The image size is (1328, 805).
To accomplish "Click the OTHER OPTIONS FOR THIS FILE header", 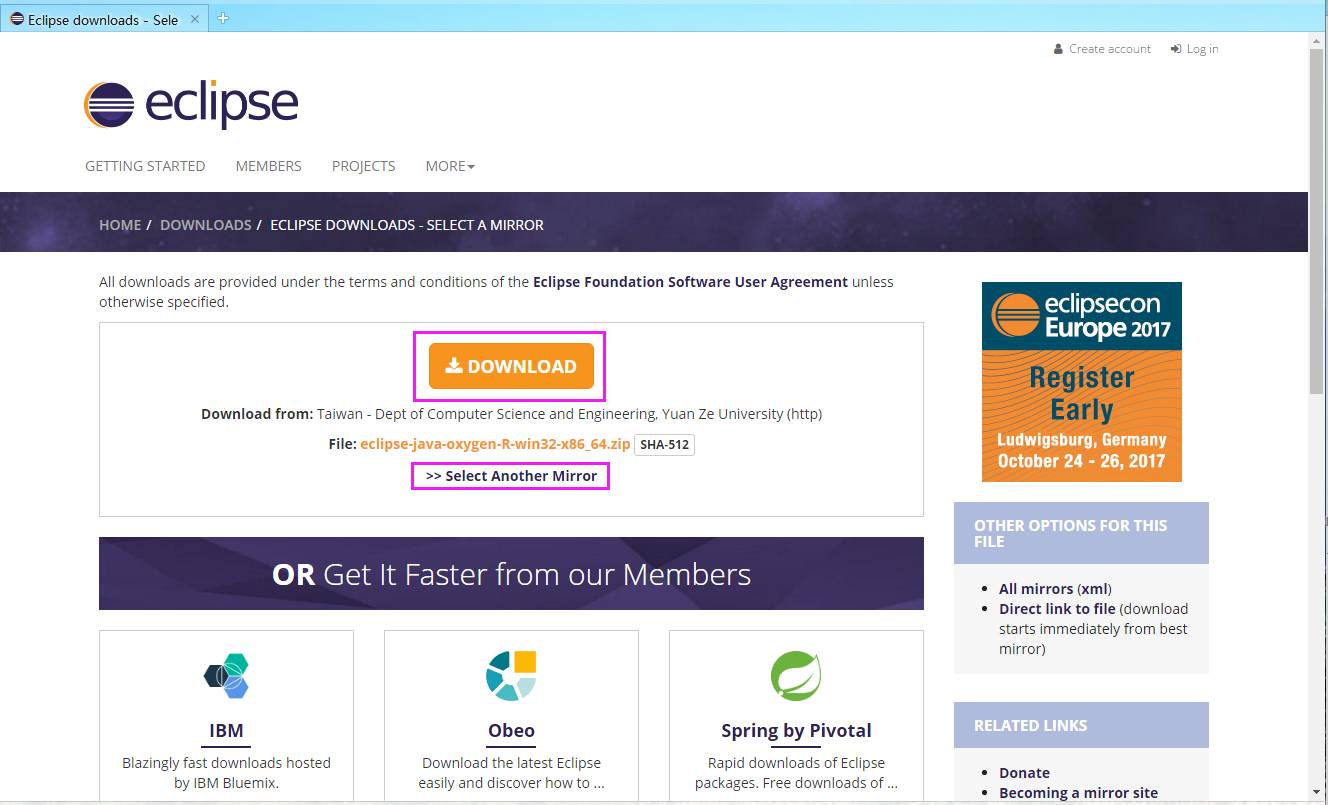I will pyautogui.click(x=1081, y=533).
